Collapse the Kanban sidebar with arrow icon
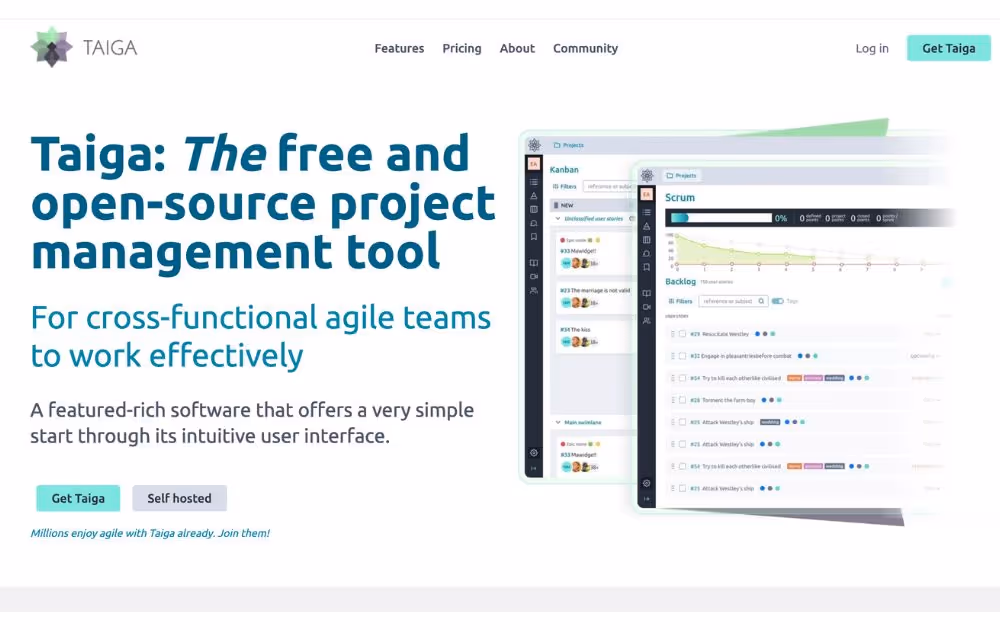The image size is (1000, 630). point(534,468)
